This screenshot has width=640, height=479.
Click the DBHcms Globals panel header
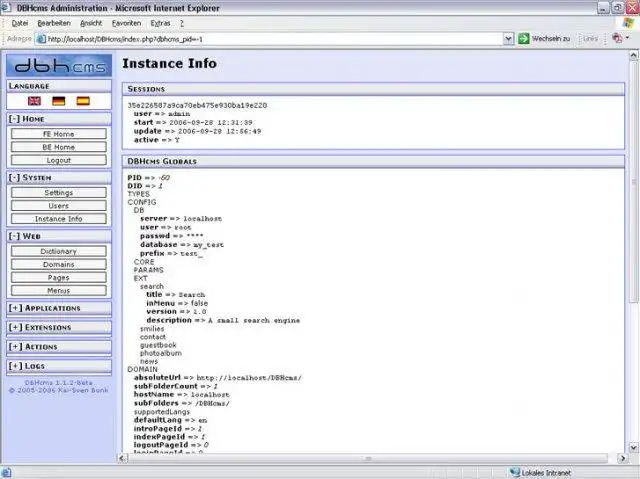373,161
